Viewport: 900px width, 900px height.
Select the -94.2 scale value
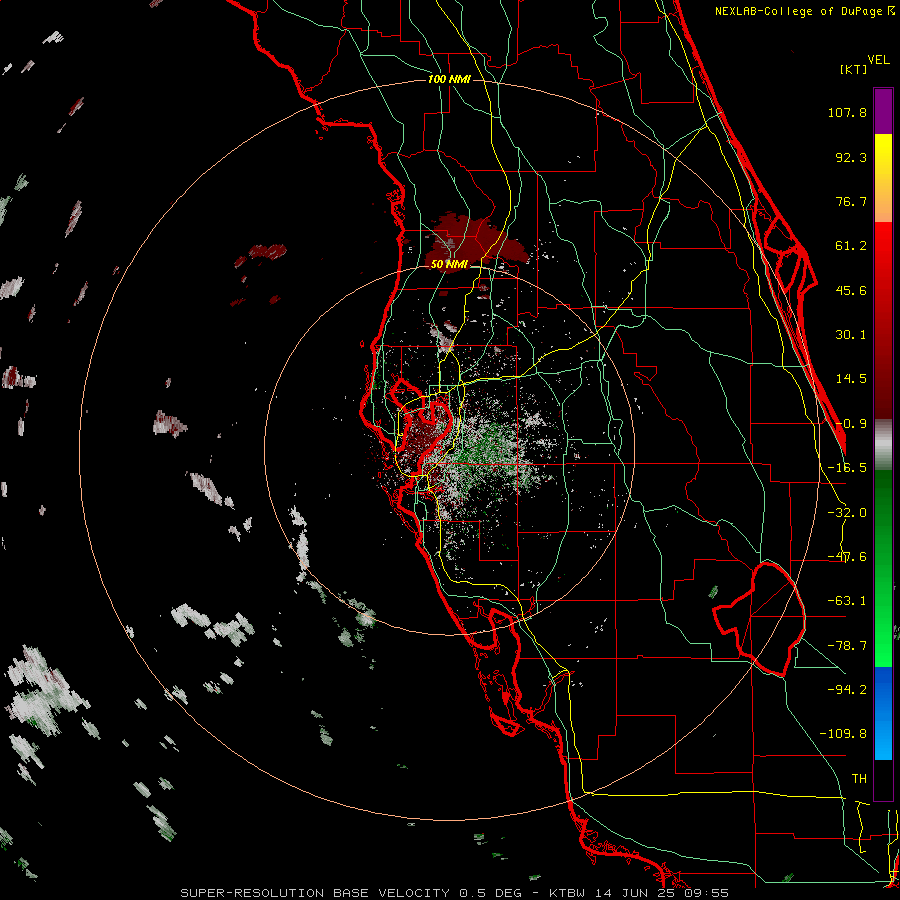click(847, 689)
